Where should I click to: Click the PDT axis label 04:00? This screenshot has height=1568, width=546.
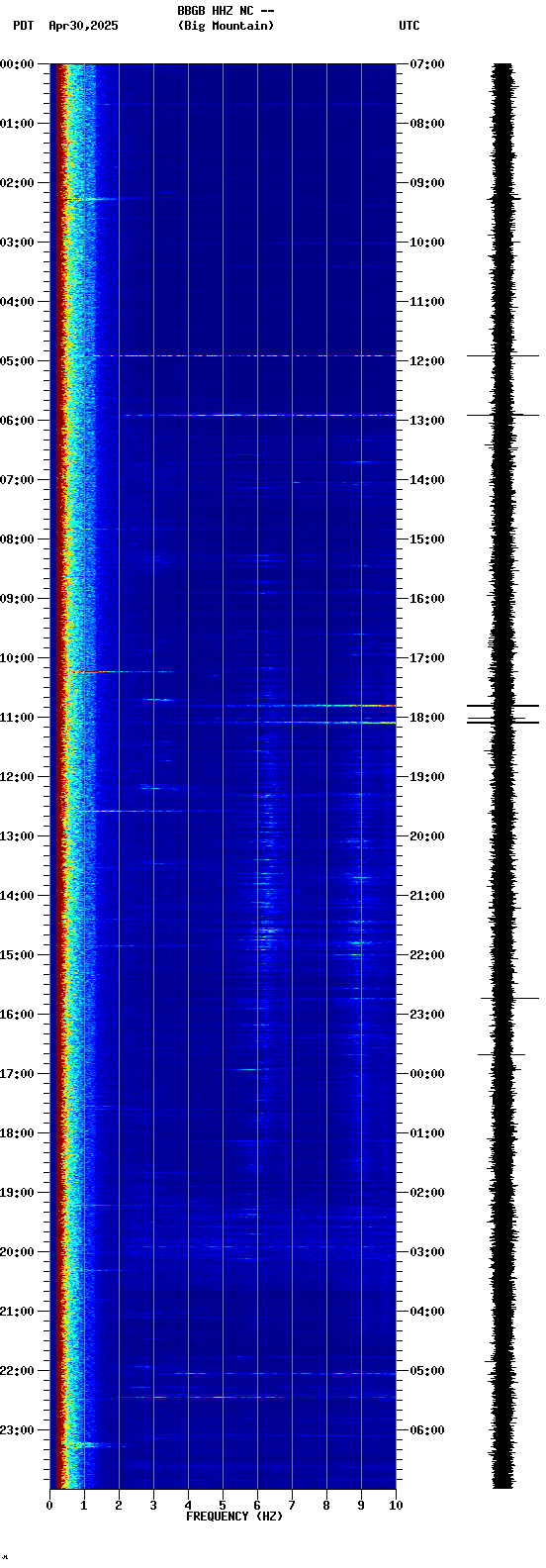point(17,302)
